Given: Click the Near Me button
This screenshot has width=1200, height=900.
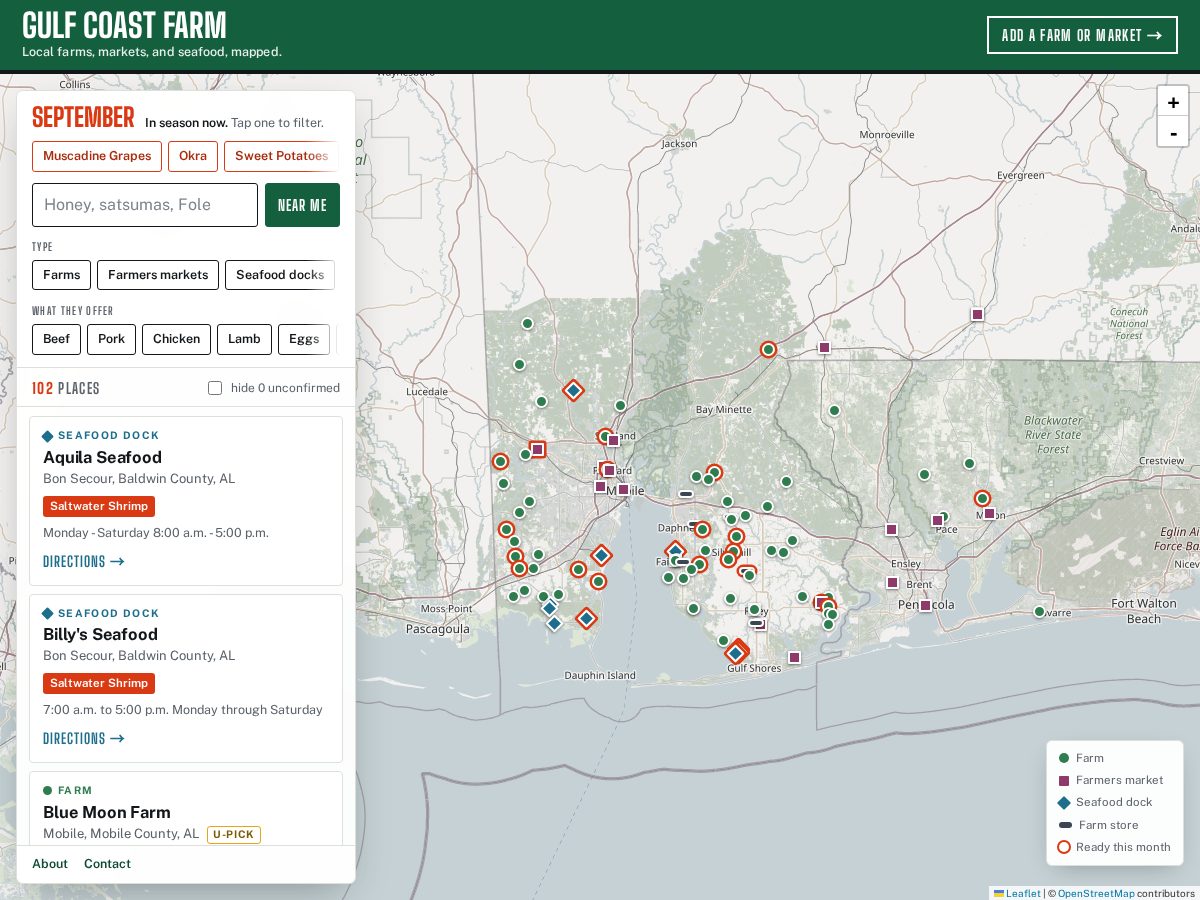Looking at the screenshot, I should point(302,205).
